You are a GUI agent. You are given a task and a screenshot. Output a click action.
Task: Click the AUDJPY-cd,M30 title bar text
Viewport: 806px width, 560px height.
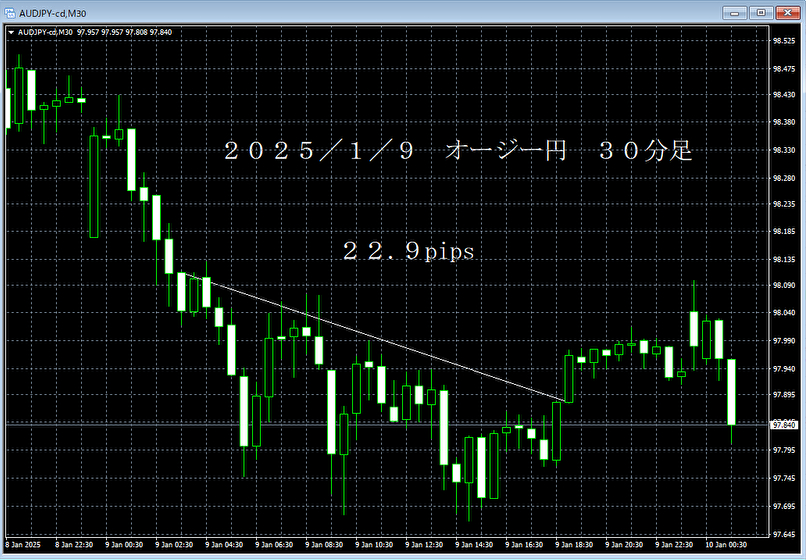point(50,11)
